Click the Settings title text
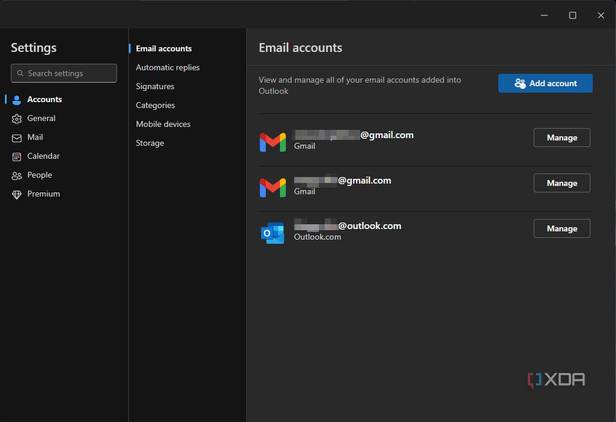 click(33, 48)
